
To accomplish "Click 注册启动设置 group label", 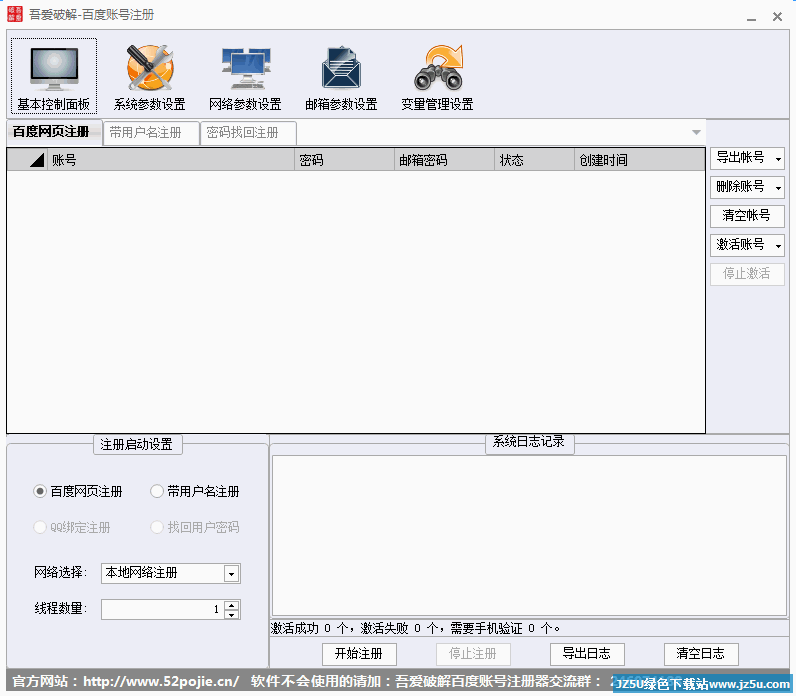I will click(x=137, y=445).
